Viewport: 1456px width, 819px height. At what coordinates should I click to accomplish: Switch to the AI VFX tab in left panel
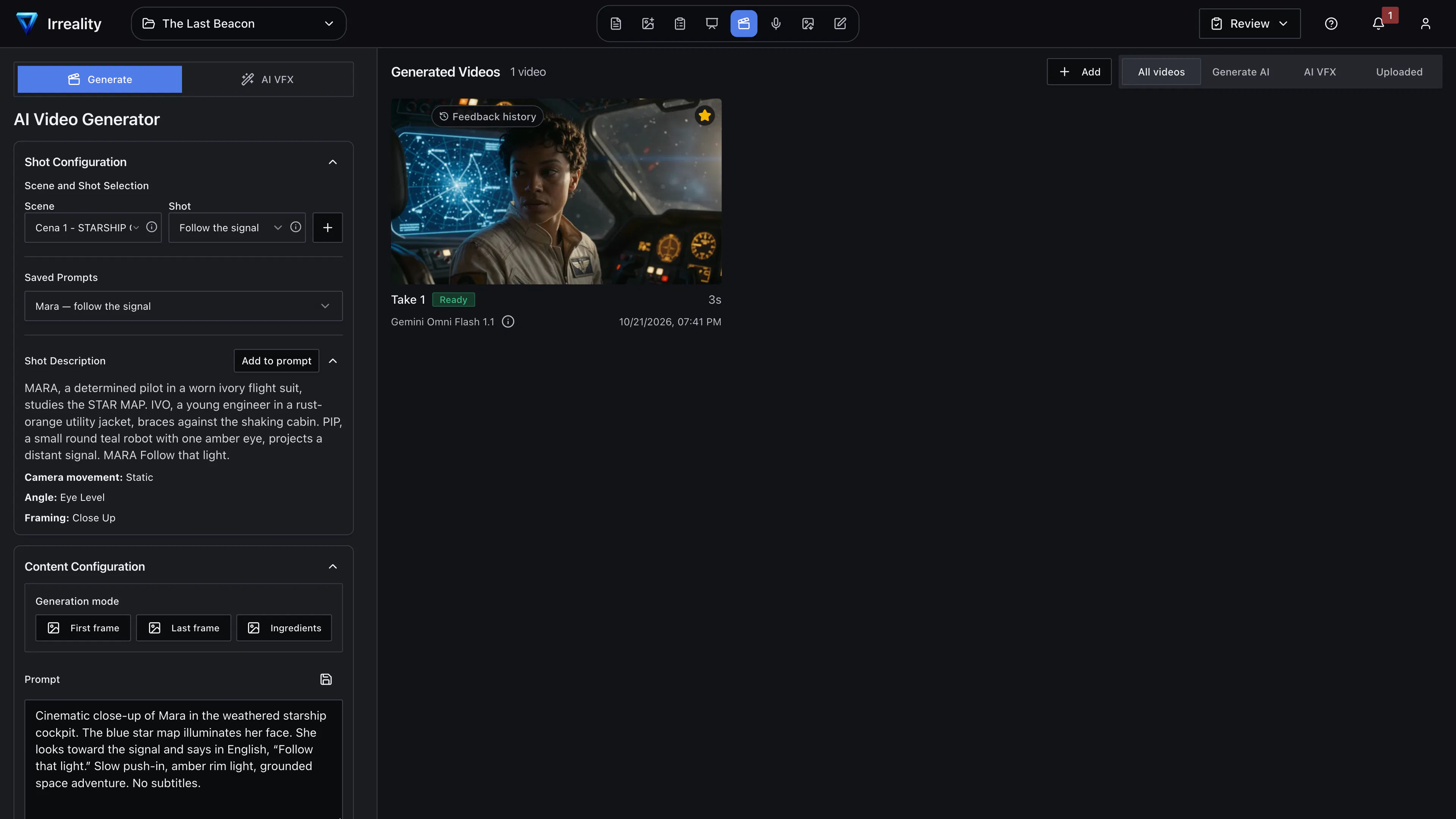(267, 79)
